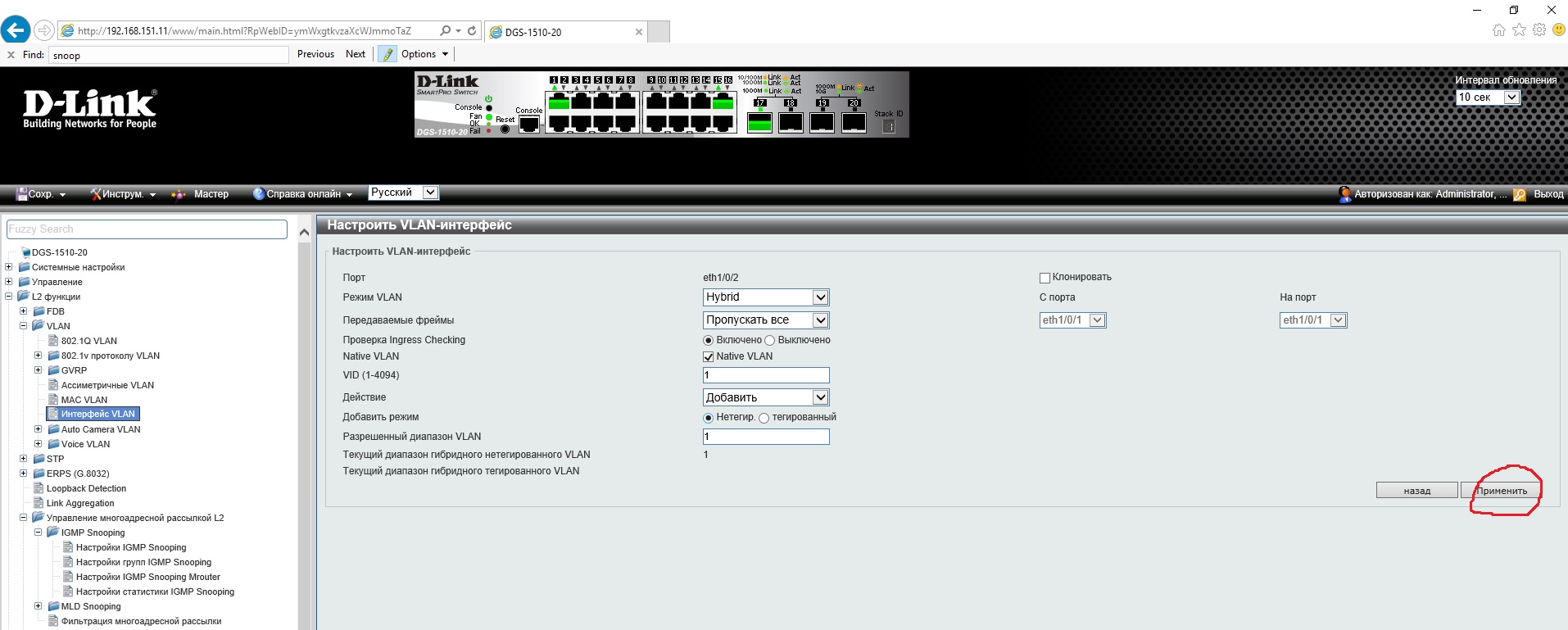Uncheck the Native VLAN checkbox
Viewport: 1568px width, 630px height.
pos(709,356)
